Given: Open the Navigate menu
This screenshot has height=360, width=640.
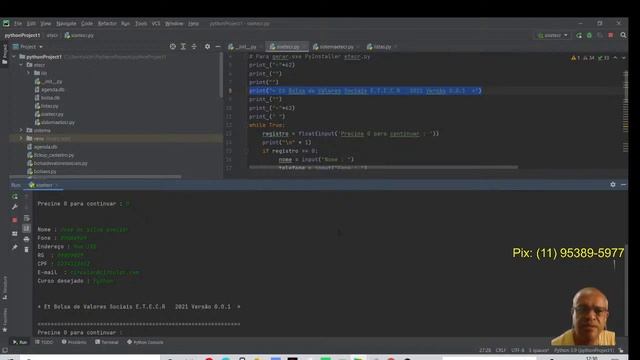Looking at the screenshot, I should [66, 24].
